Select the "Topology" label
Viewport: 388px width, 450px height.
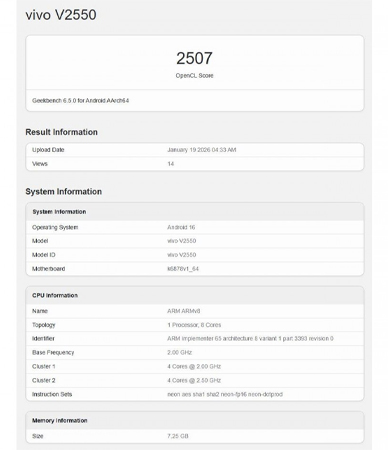(x=44, y=325)
